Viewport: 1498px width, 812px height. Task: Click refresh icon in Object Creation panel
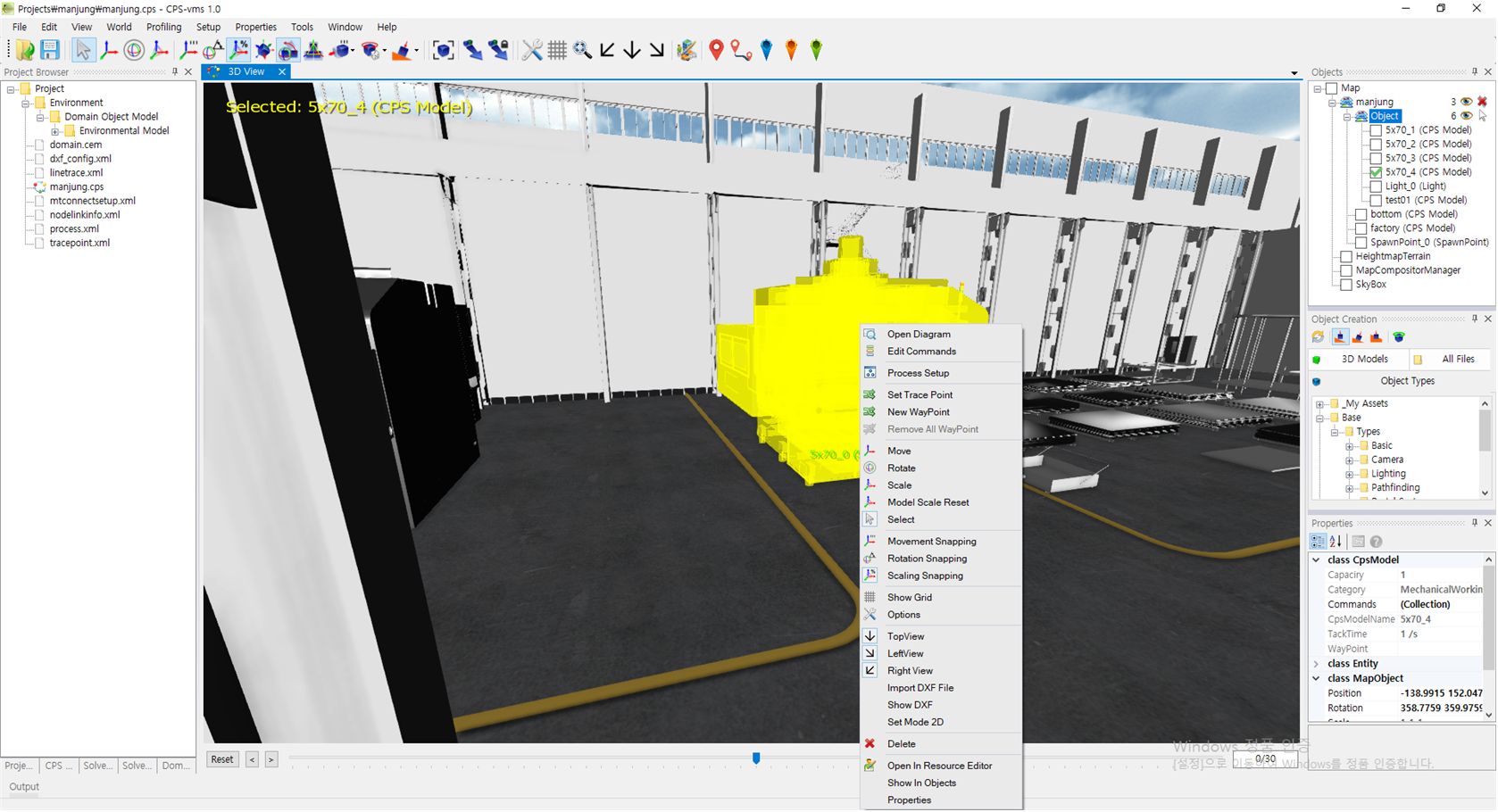pos(1319,337)
